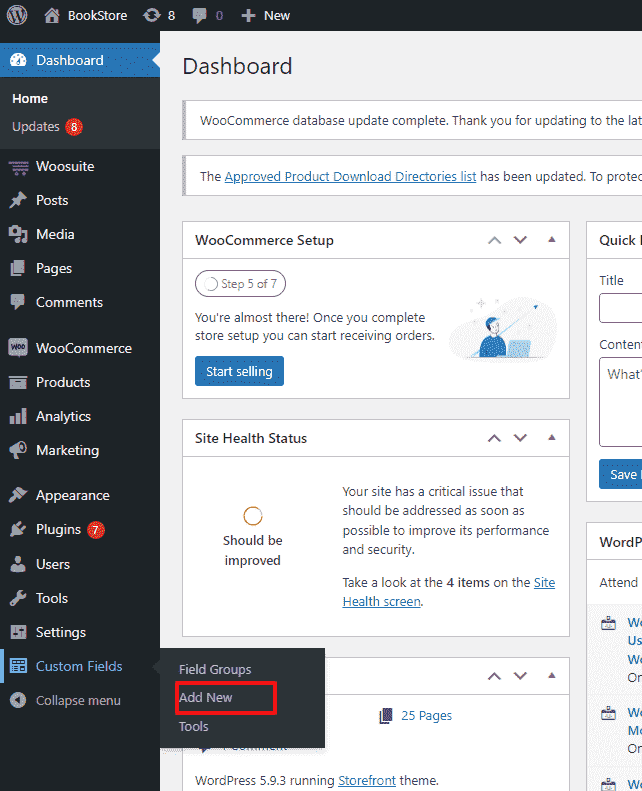Click the Updates count badge 8
This screenshot has height=791, width=642.
[x=74, y=127]
